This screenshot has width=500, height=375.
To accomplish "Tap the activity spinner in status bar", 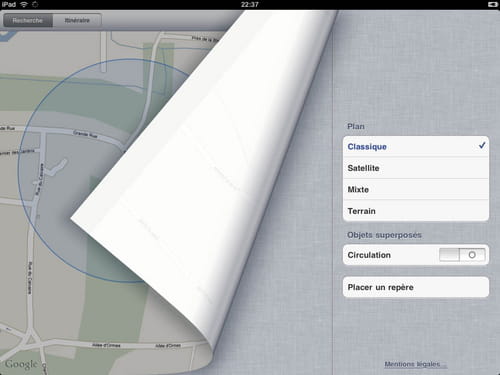I will point(35,4).
